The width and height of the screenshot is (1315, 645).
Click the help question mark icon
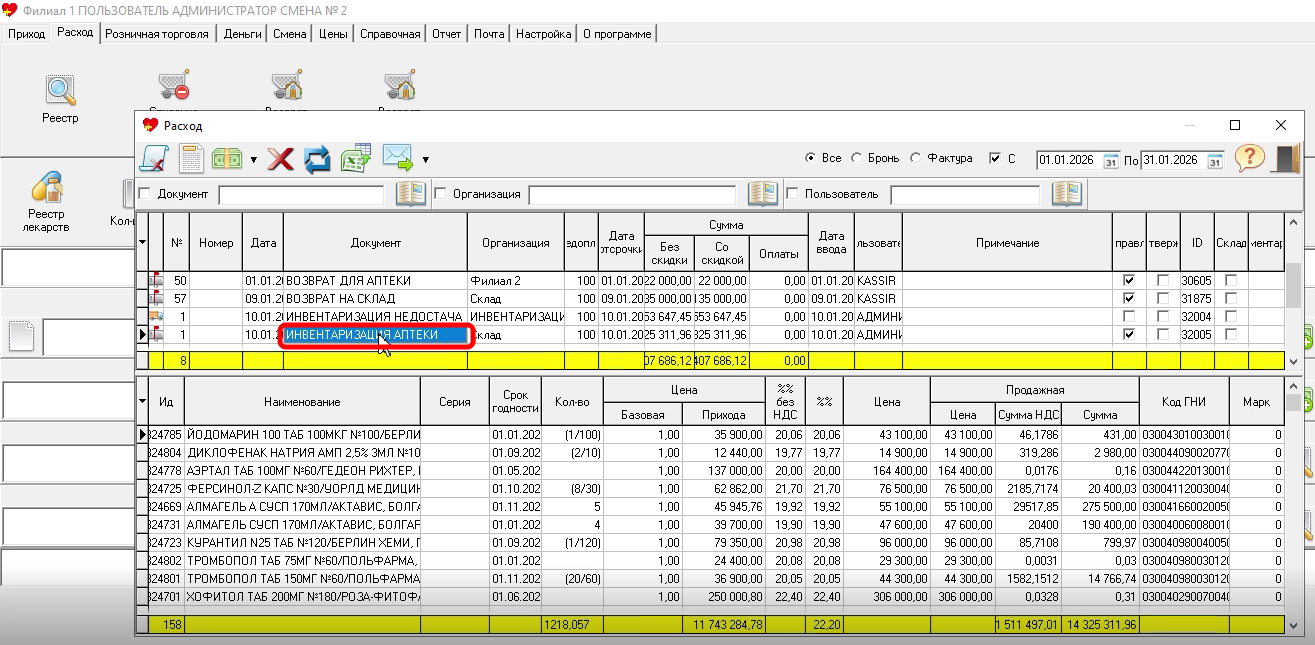tap(1249, 159)
